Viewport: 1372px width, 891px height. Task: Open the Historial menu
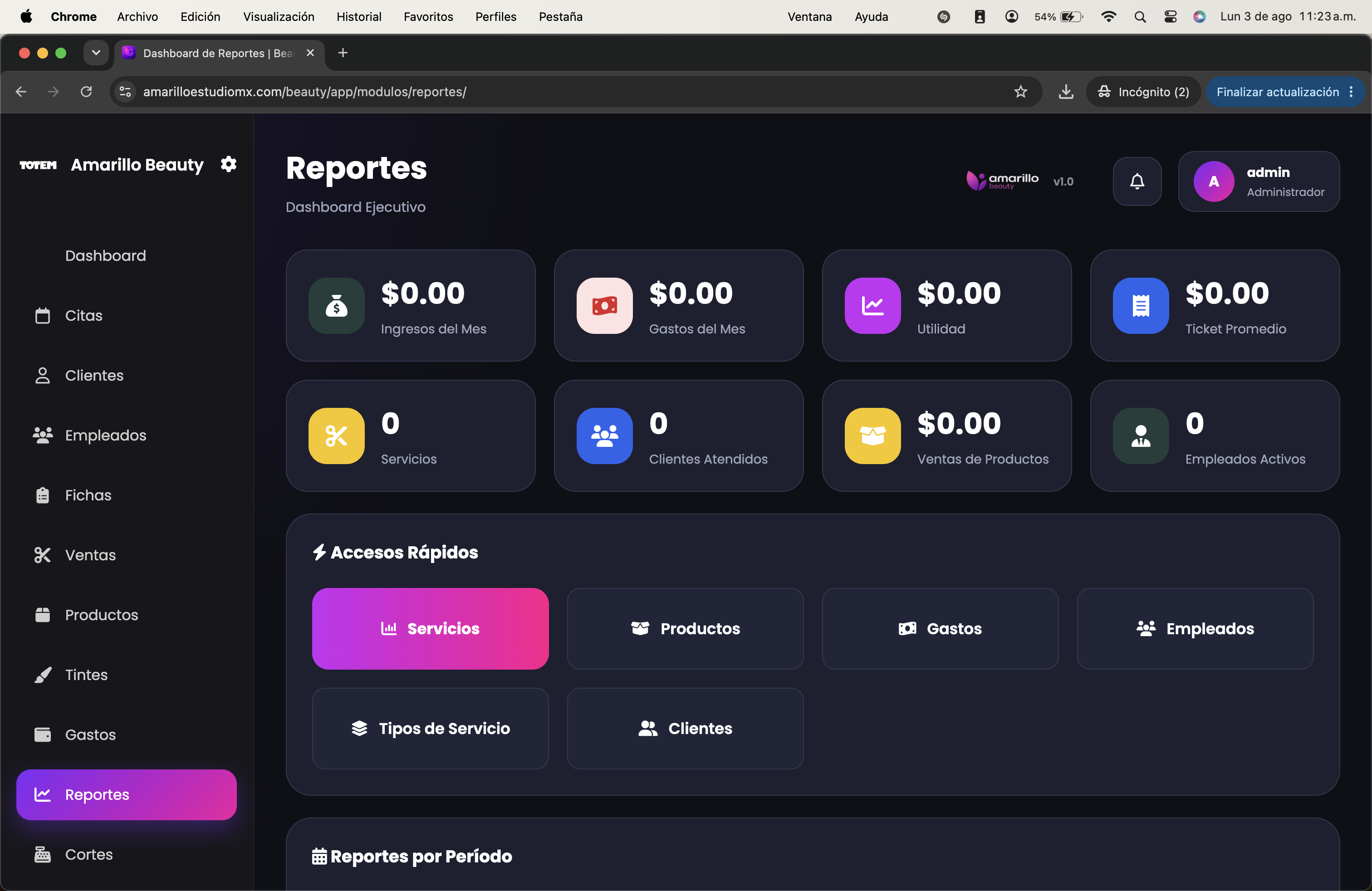click(x=358, y=17)
